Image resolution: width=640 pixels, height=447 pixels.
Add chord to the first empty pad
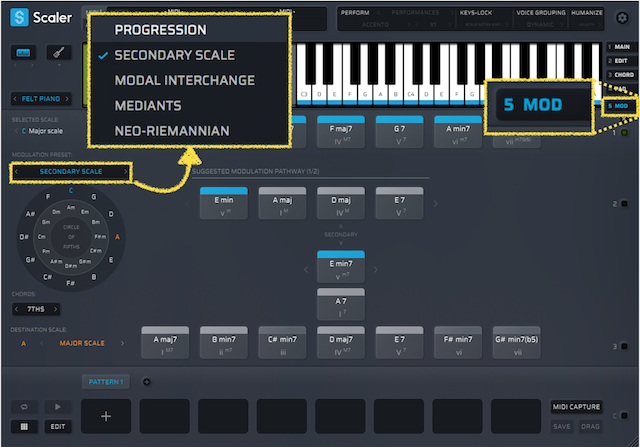[x=106, y=416]
